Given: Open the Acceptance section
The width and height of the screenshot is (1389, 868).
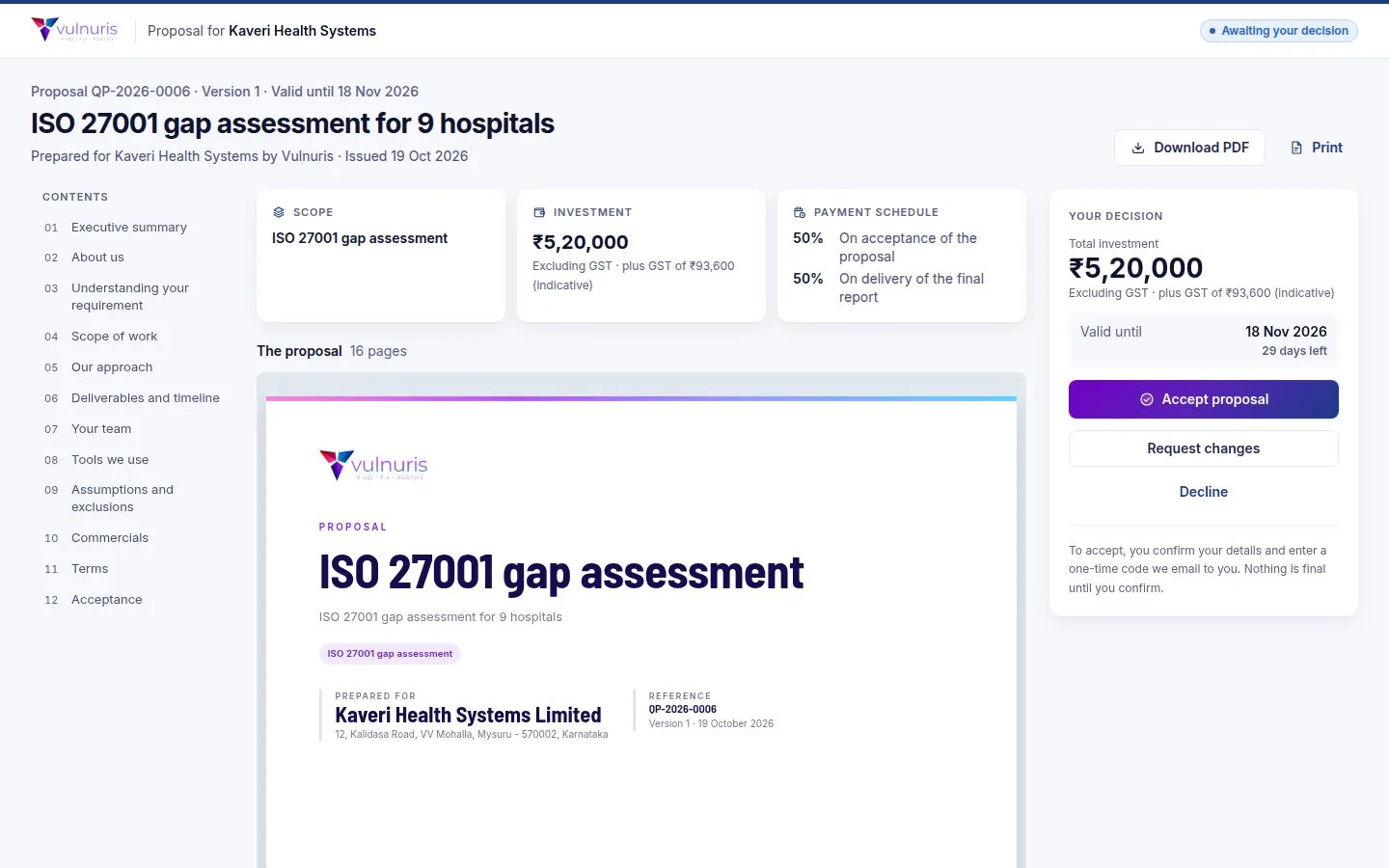Looking at the screenshot, I should 106,600.
